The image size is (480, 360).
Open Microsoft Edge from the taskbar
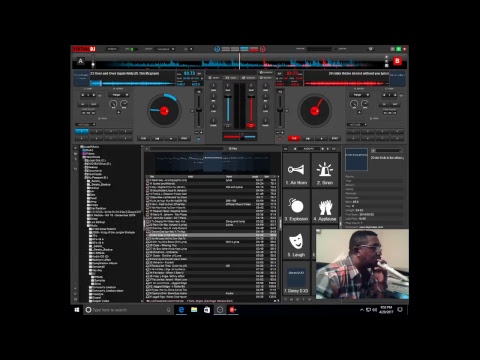click(x=181, y=310)
